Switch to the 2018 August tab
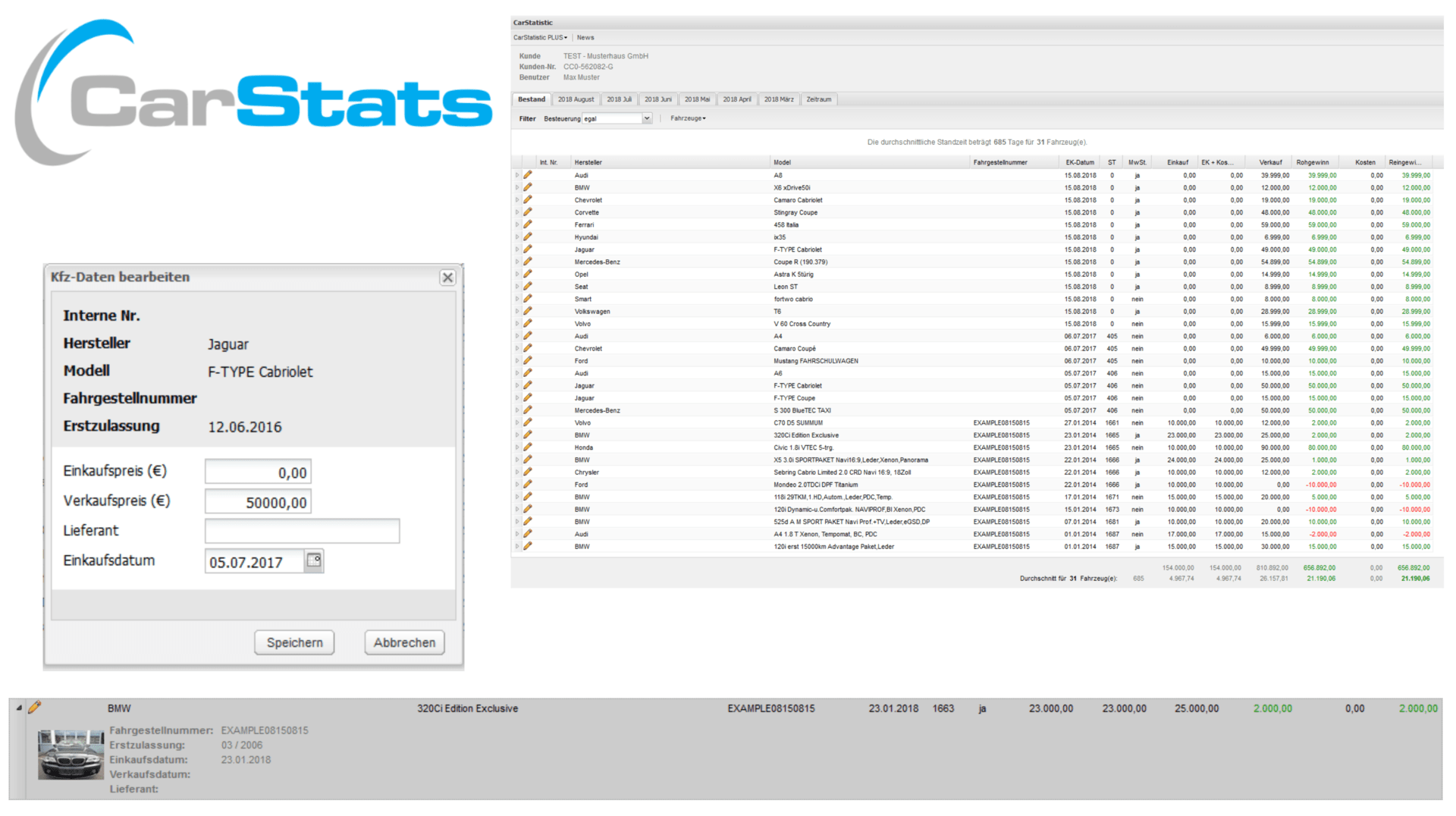The height and width of the screenshot is (816, 1456). [x=576, y=99]
